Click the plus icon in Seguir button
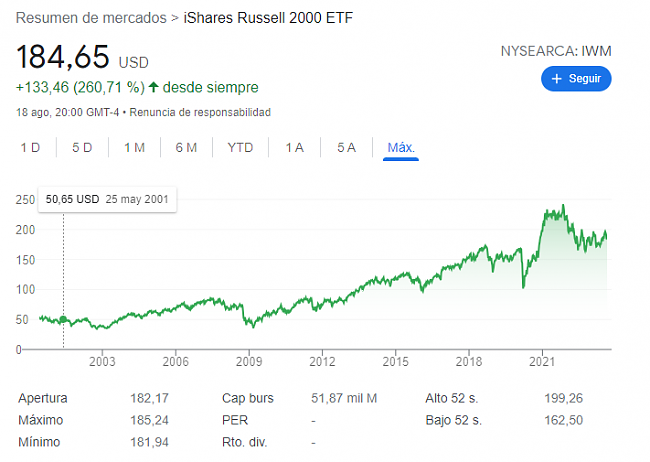This screenshot has height=462, width=650. pyautogui.click(x=556, y=79)
